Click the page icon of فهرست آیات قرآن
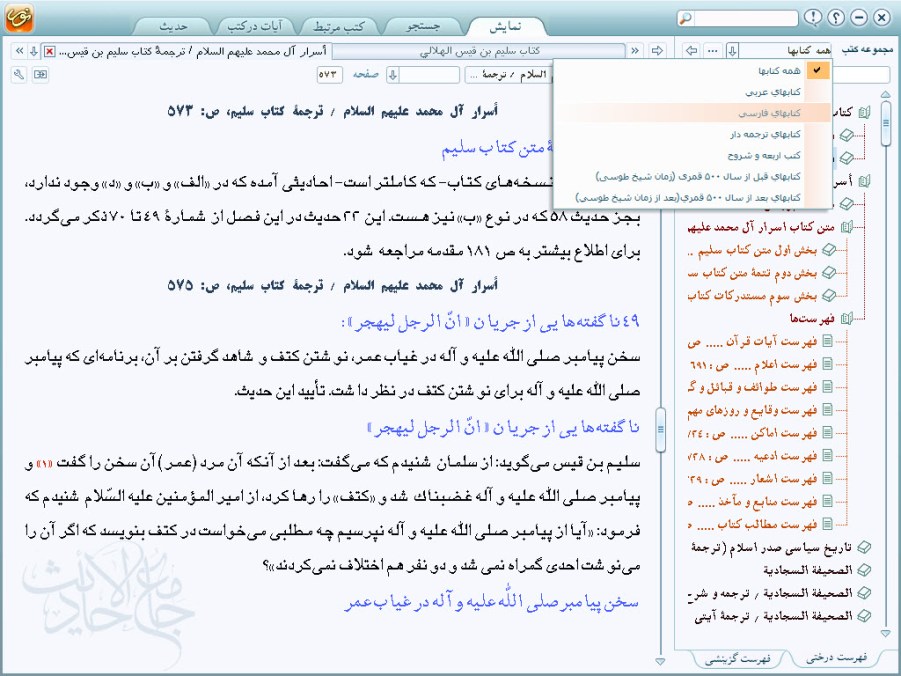The height and width of the screenshot is (676, 901). [827, 341]
